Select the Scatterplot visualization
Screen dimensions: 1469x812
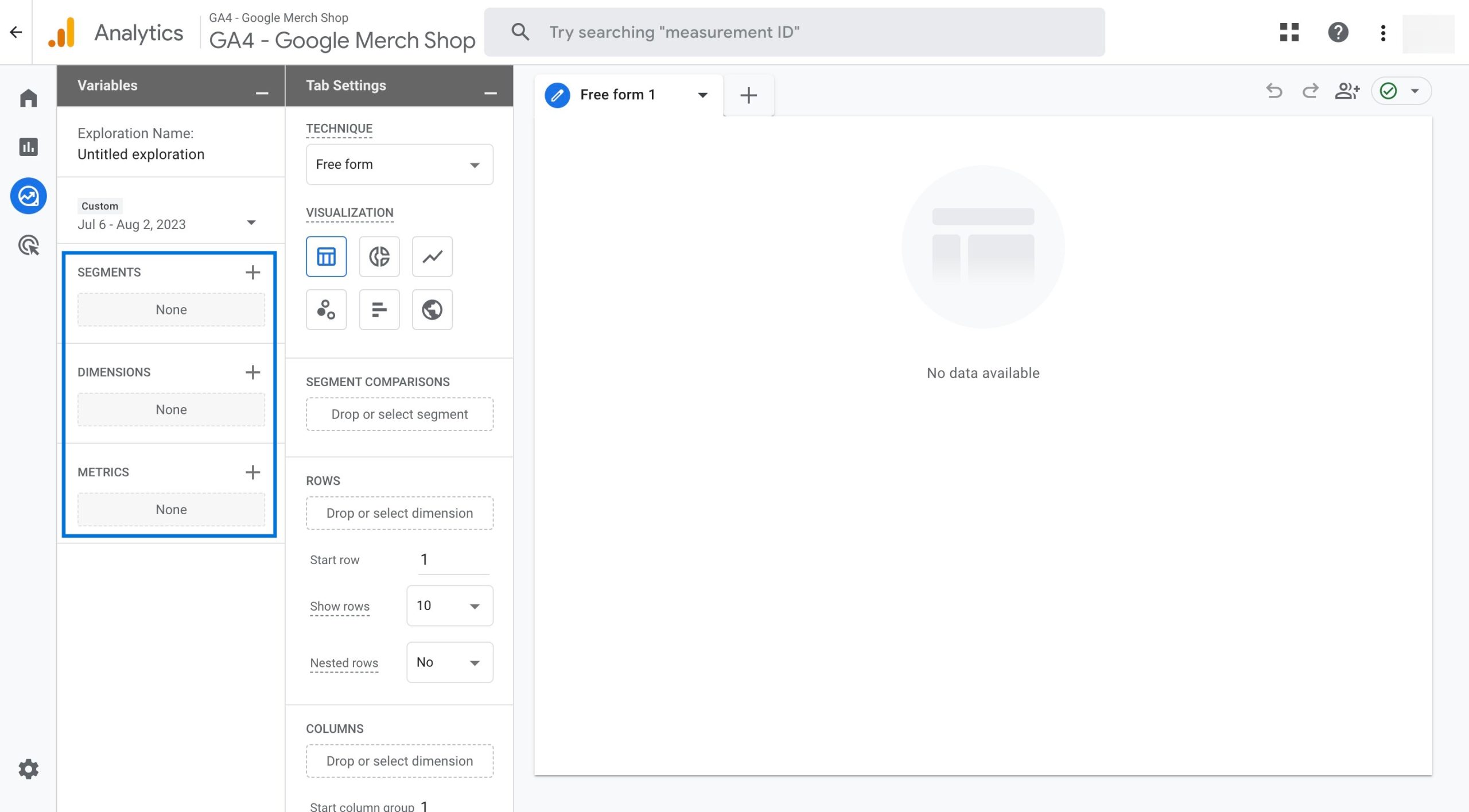coord(326,310)
